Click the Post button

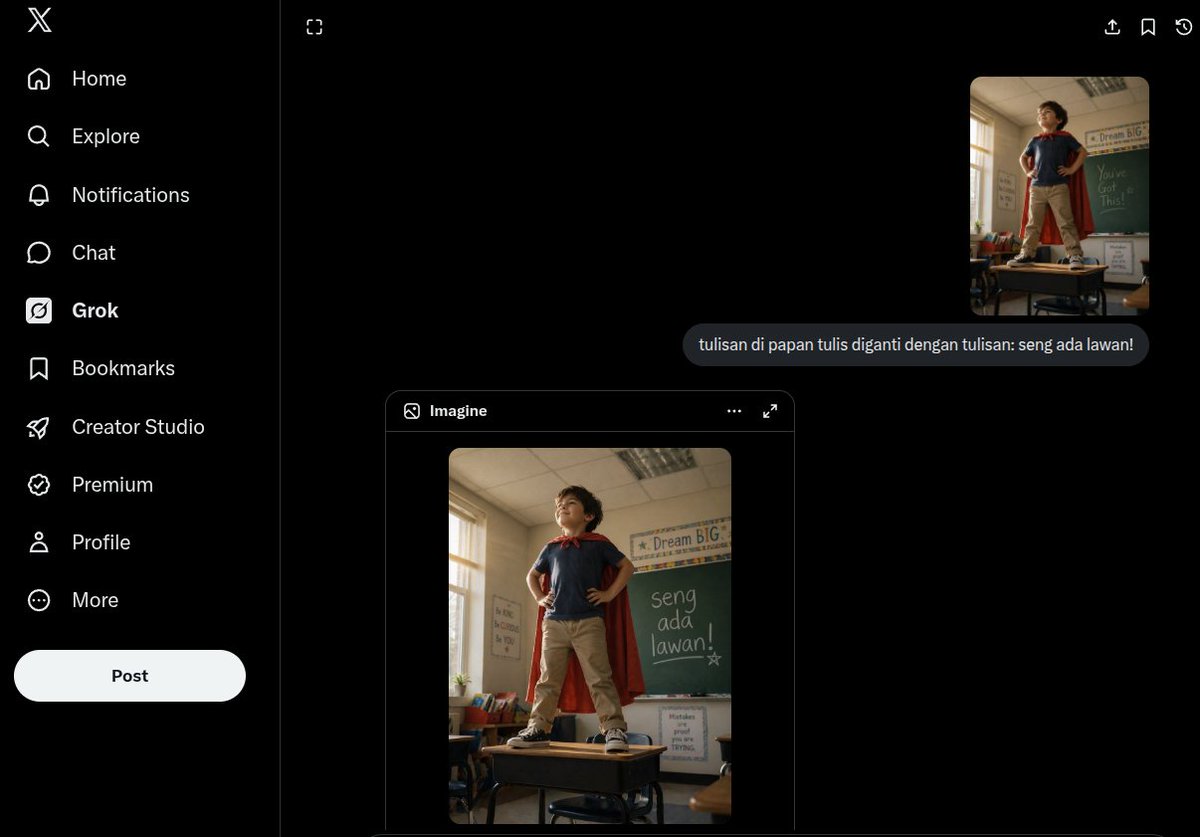point(130,676)
